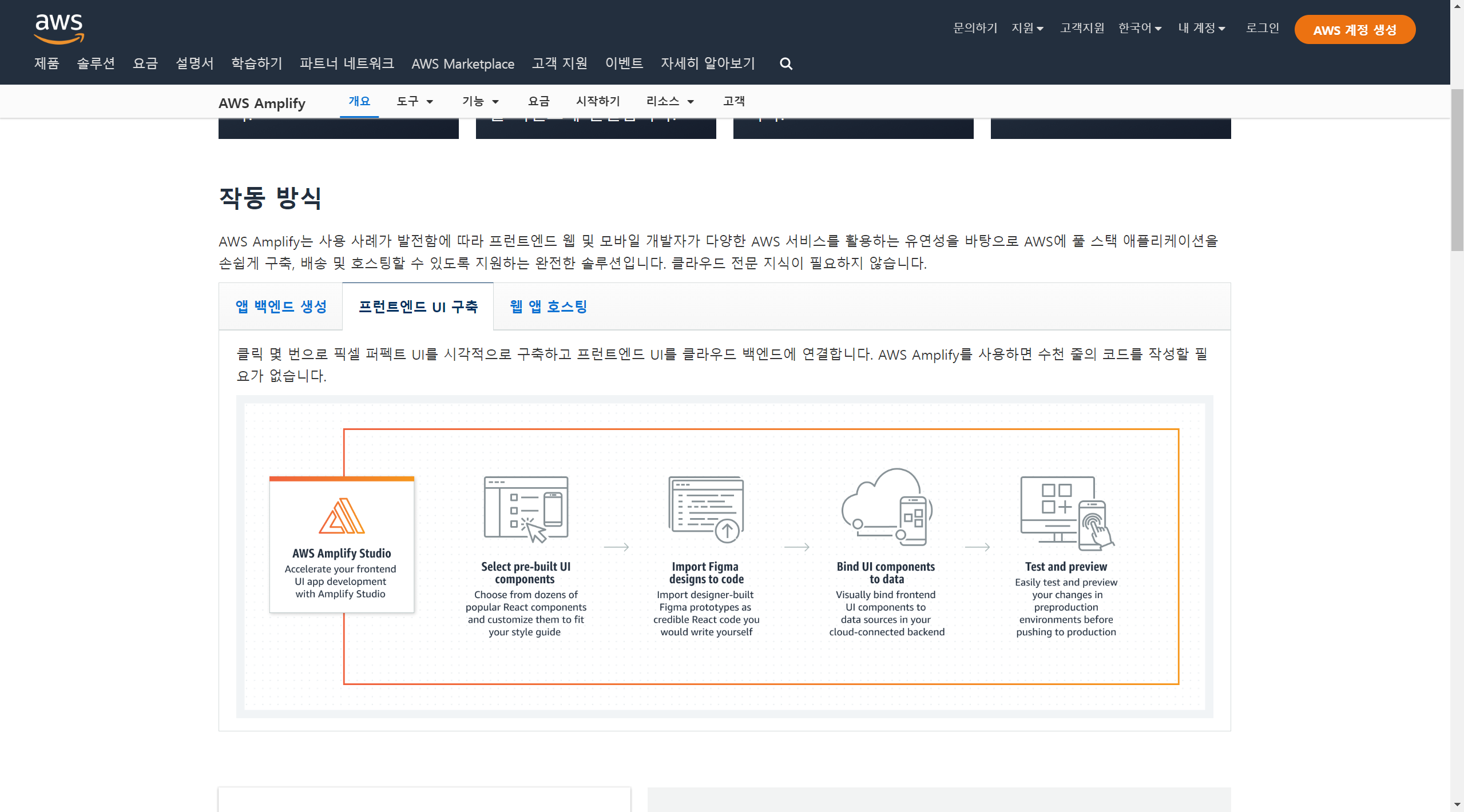Click the AWS logo

(59, 29)
